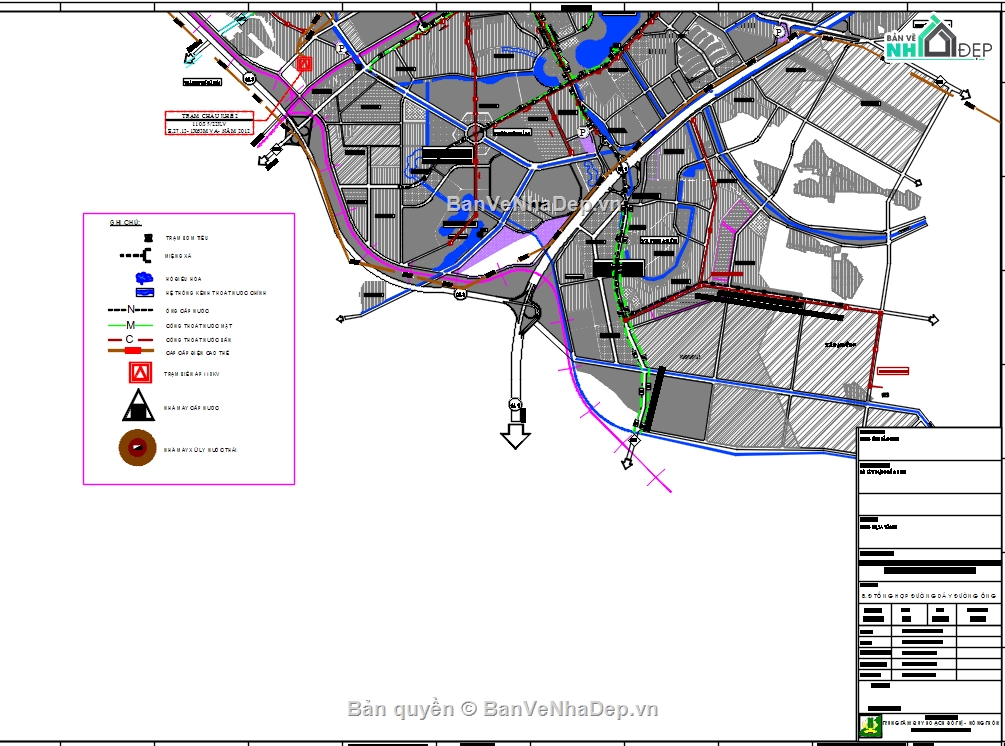Select the water supply pipe 'N' line sample
Viewport: 1005px width, 746px height.
pos(131,311)
